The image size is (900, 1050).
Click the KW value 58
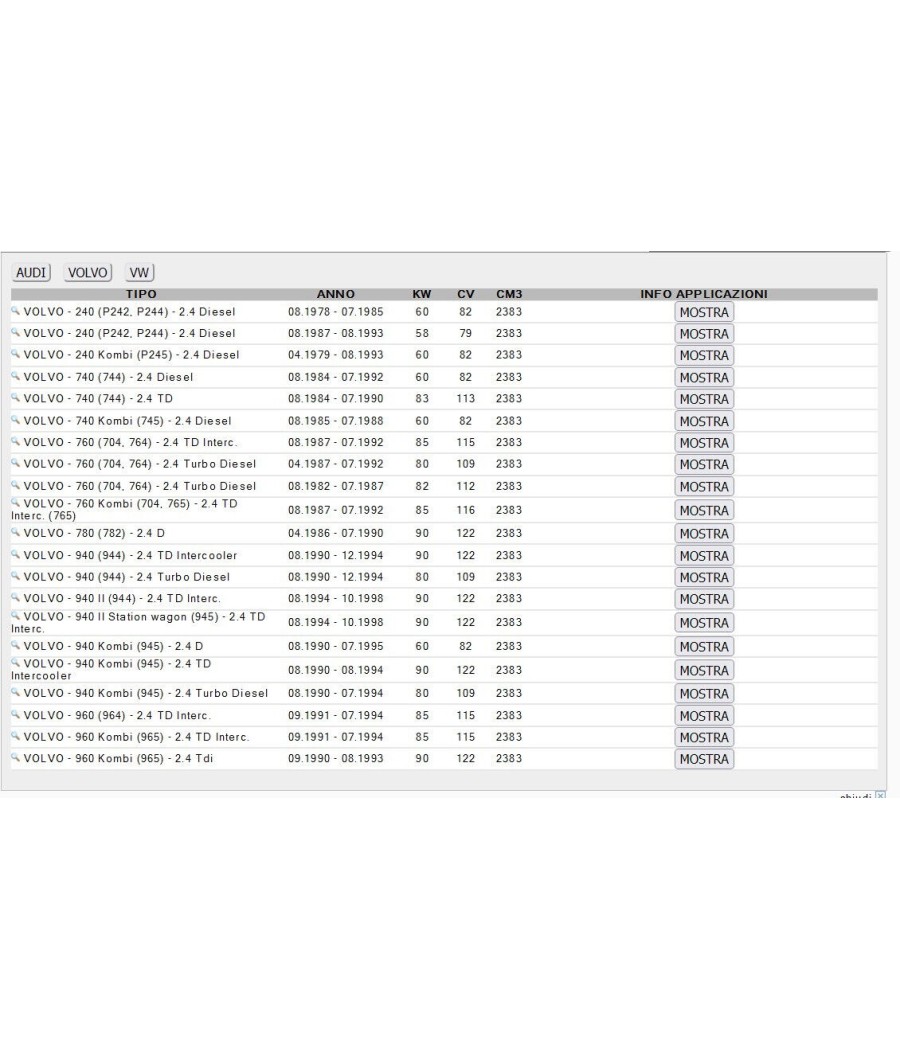422,333
